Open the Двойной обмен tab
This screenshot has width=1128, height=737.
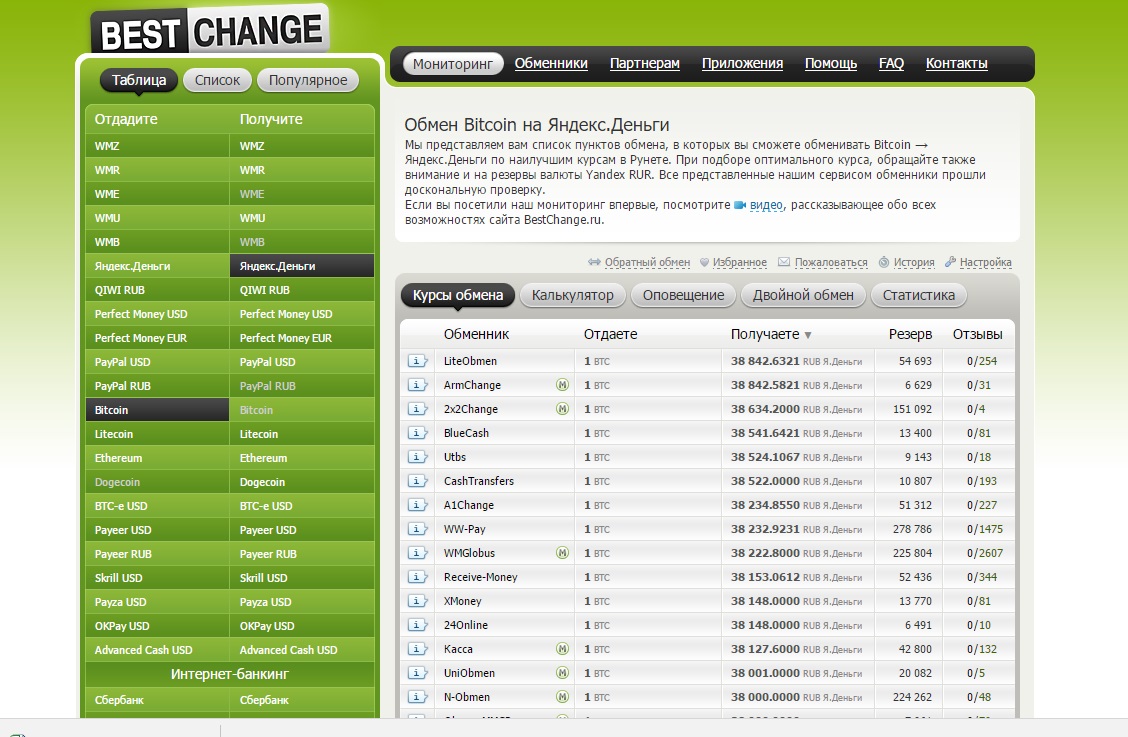pos(803,295)
